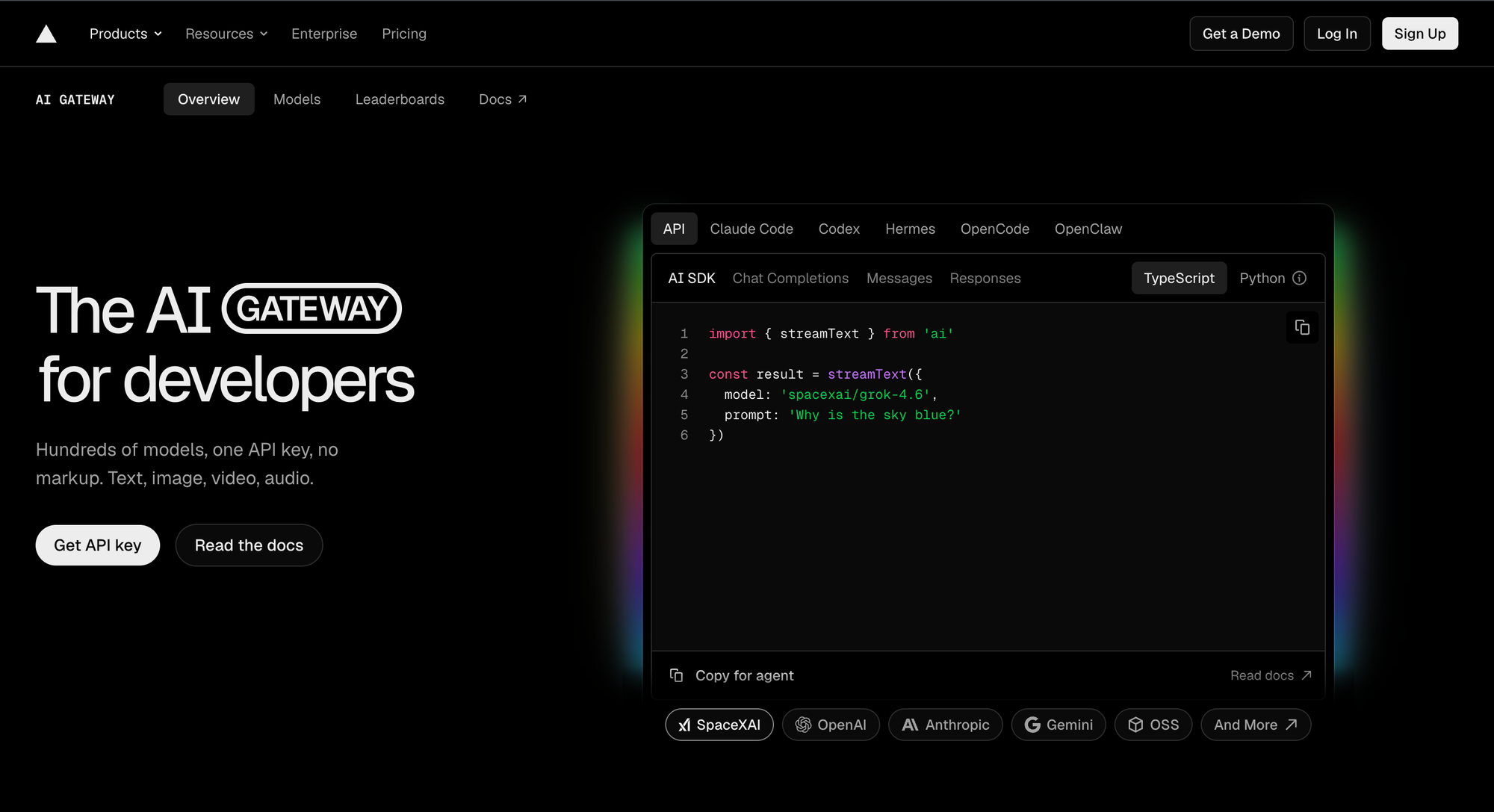Click the arrow icon in And More chip

(x=1292, y=725)
